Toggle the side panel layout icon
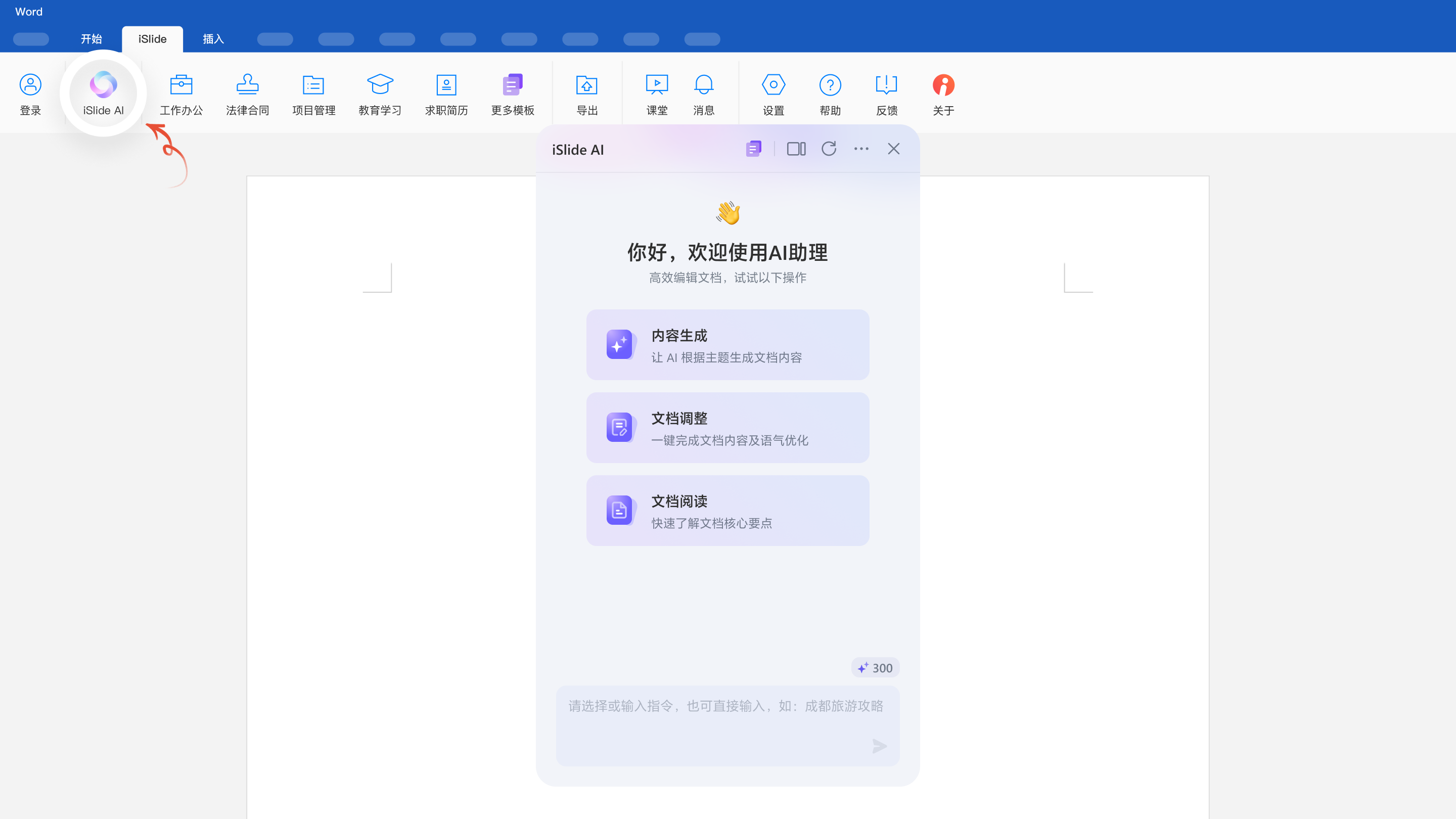Viewport: 1456px width, 819px height. pyautogui.click(x=796, y=149)
